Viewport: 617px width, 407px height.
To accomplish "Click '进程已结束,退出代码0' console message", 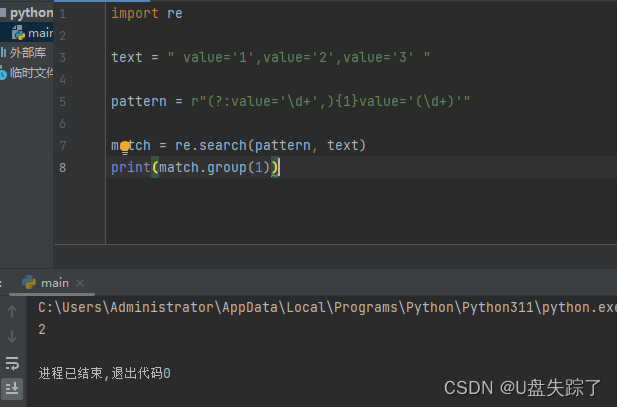I will click(x=105, y=373).
